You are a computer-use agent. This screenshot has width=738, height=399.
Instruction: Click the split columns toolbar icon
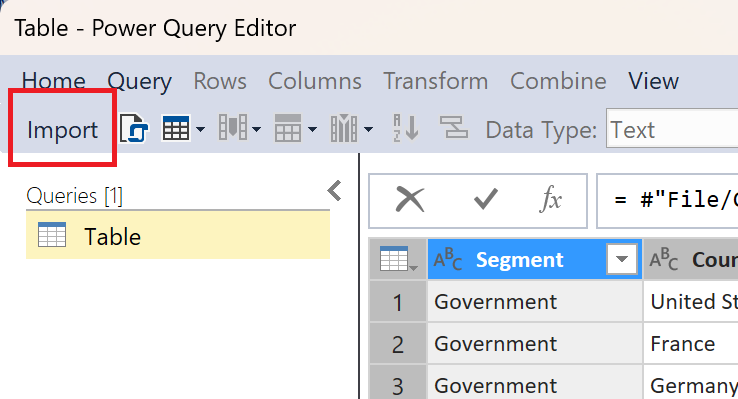tap(233, 128)
